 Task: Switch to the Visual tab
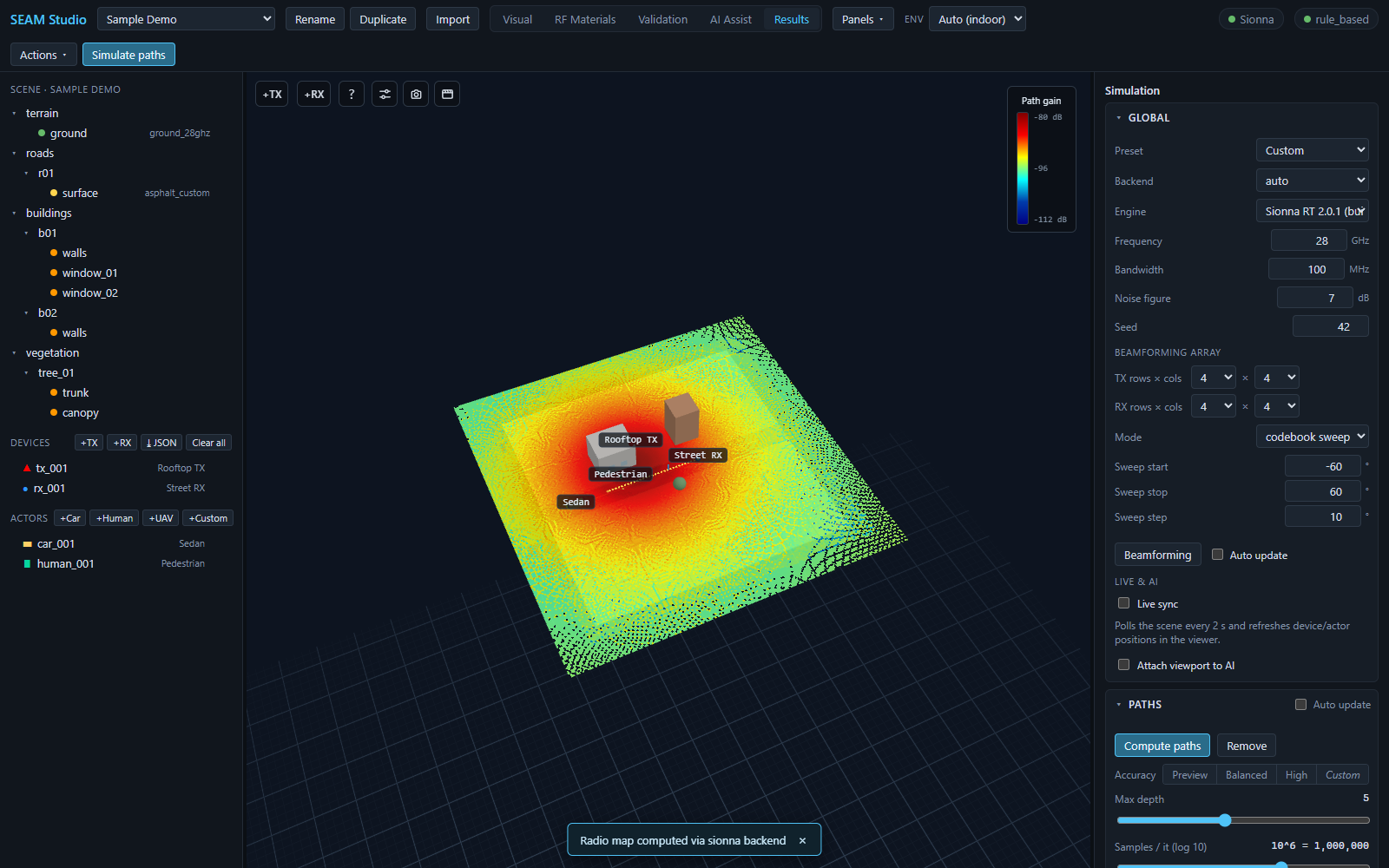pyautogui.click(x=517, y=19)
